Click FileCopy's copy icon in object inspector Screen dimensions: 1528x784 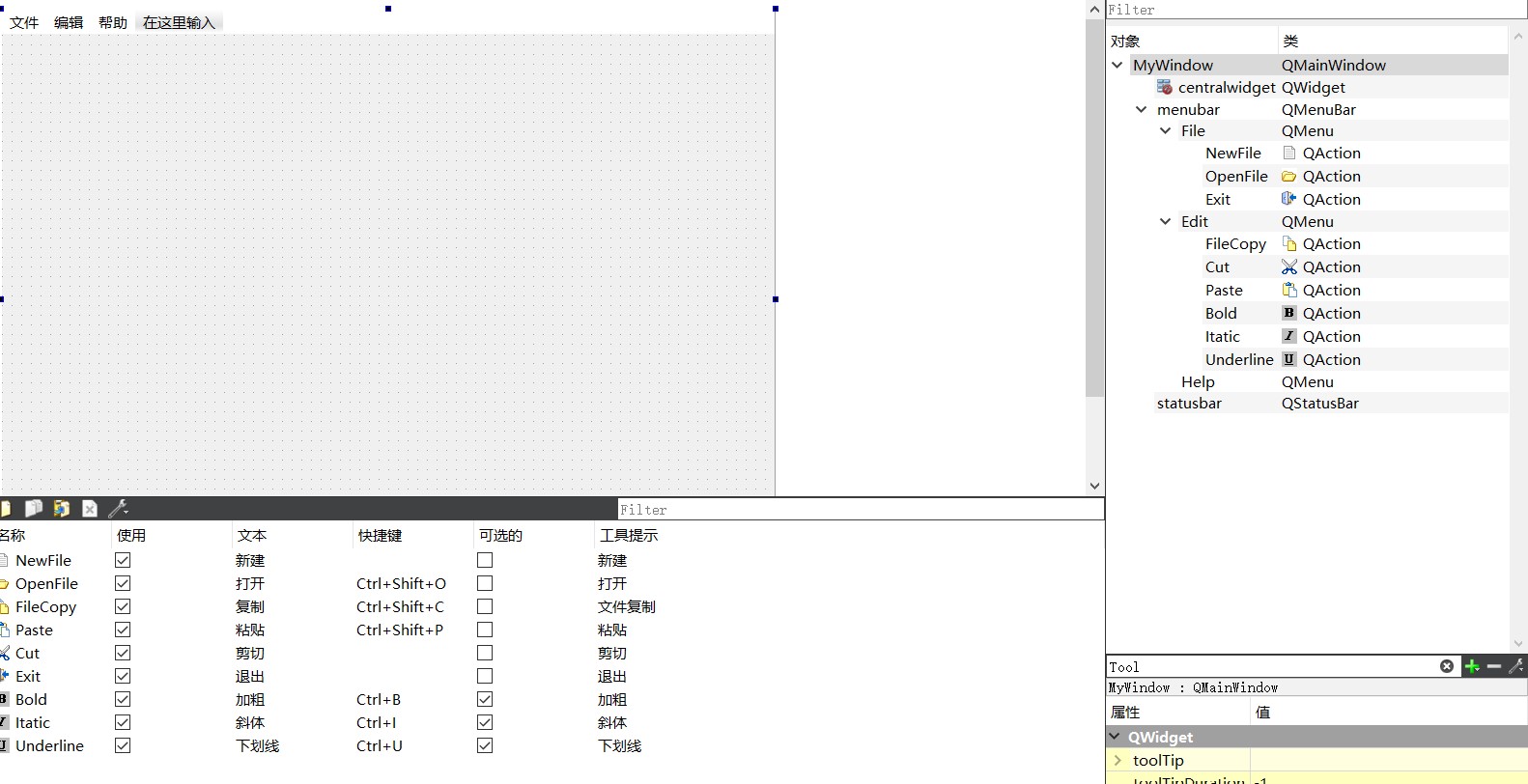pyautogui.click(x=1289, y=243)
